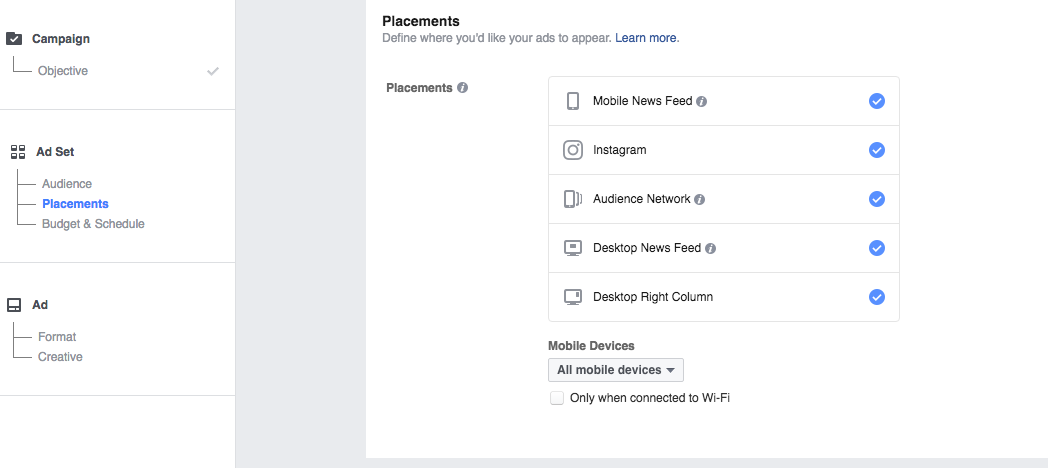Open Creative under the Ad section
1048x468 pixels.
tap(60, 357)
